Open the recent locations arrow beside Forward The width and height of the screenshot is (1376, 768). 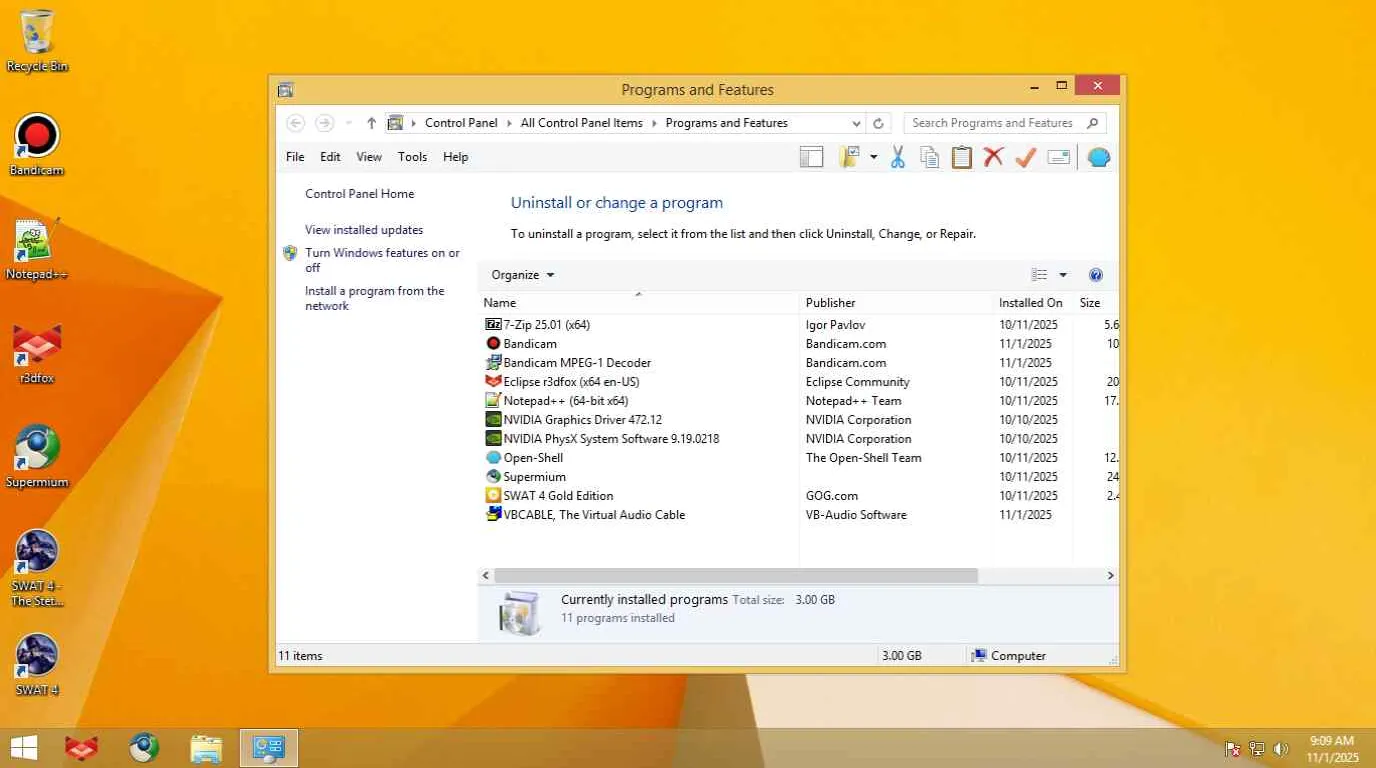tap(348, 123)
